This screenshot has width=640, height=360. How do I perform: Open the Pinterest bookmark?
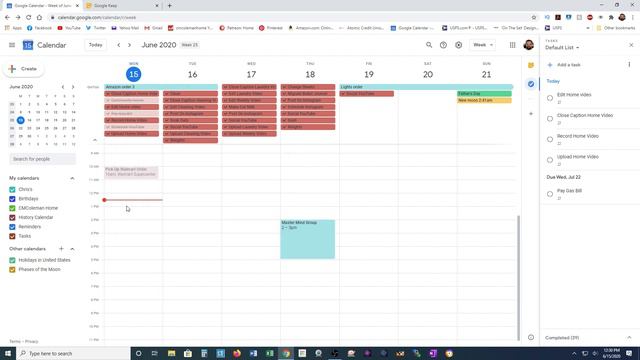[271, 28]
